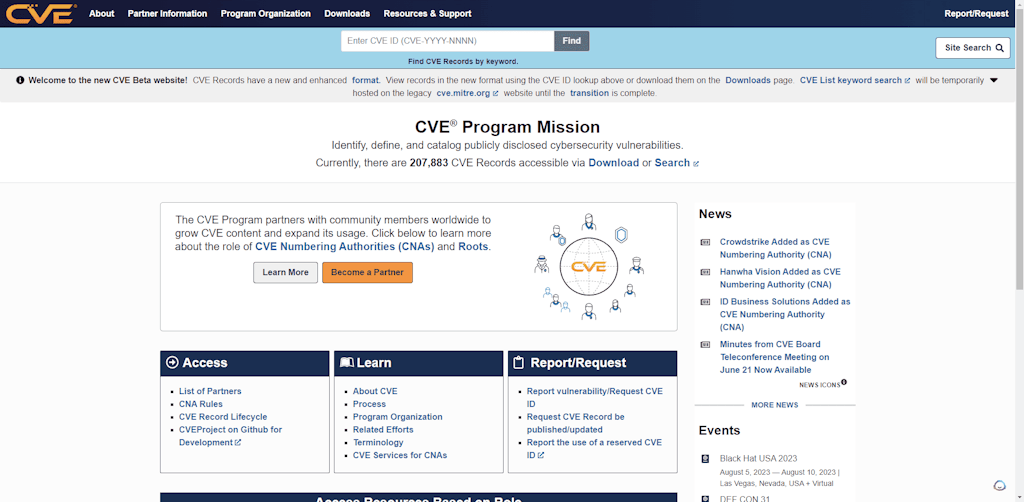The height and width of the screenshot is (502, 1024).
Task: Click the MORE NEWS link
Action: click(x=775, y=405)
